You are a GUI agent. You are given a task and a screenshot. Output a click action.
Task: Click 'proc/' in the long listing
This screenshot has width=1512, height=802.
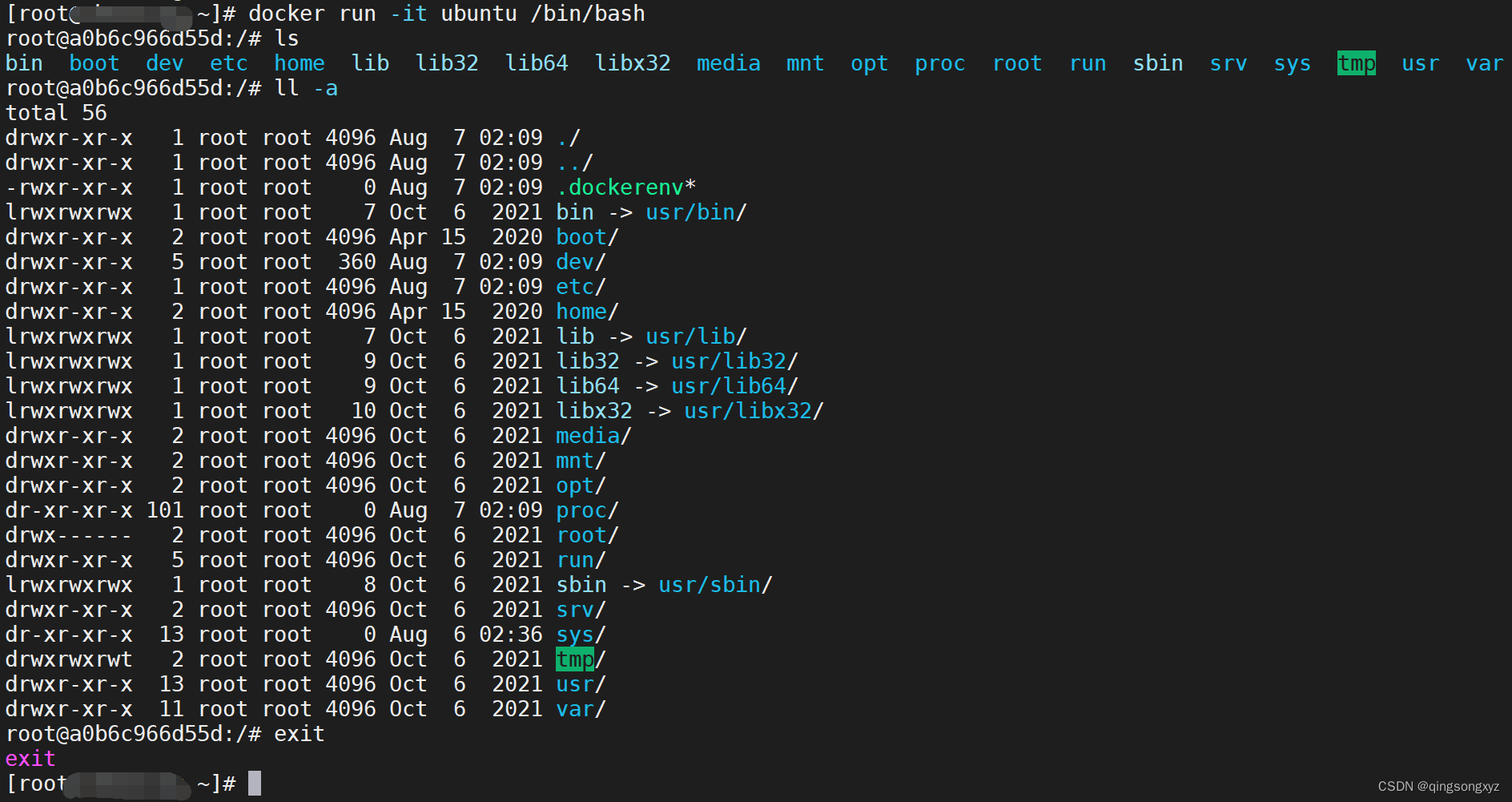tap(588, 510)
